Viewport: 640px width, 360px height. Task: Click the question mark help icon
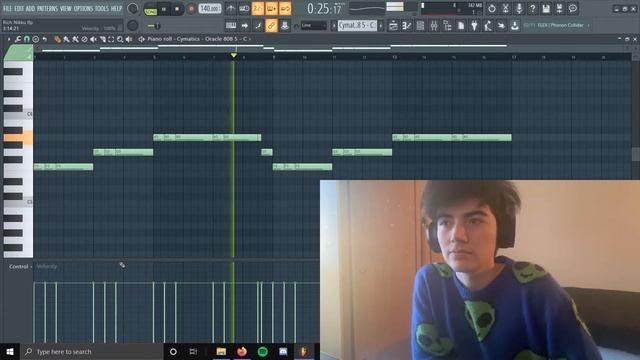pyautogui.click(x=532, y=9)
